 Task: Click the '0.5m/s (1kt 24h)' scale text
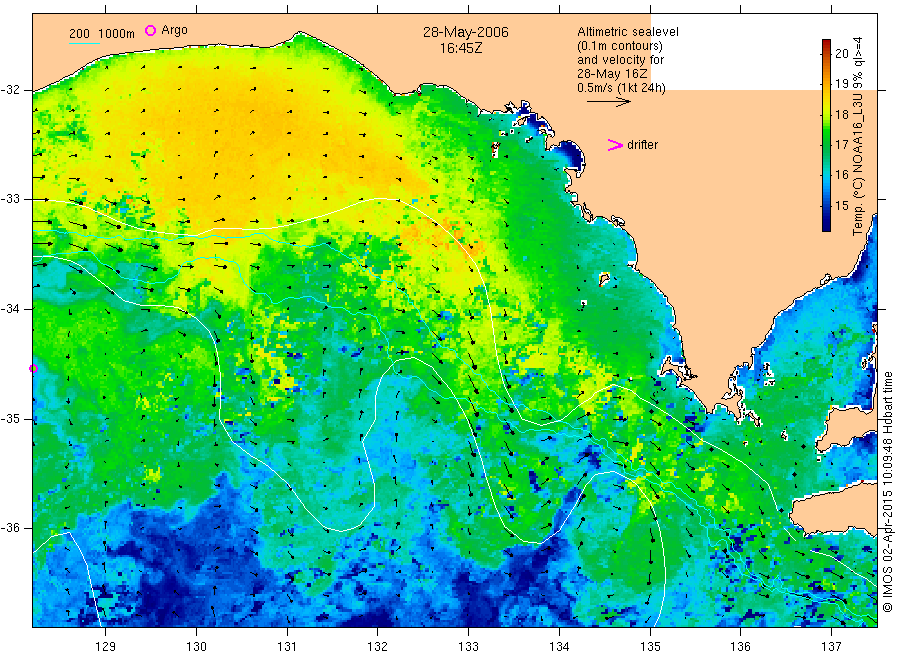click(622, 88)
